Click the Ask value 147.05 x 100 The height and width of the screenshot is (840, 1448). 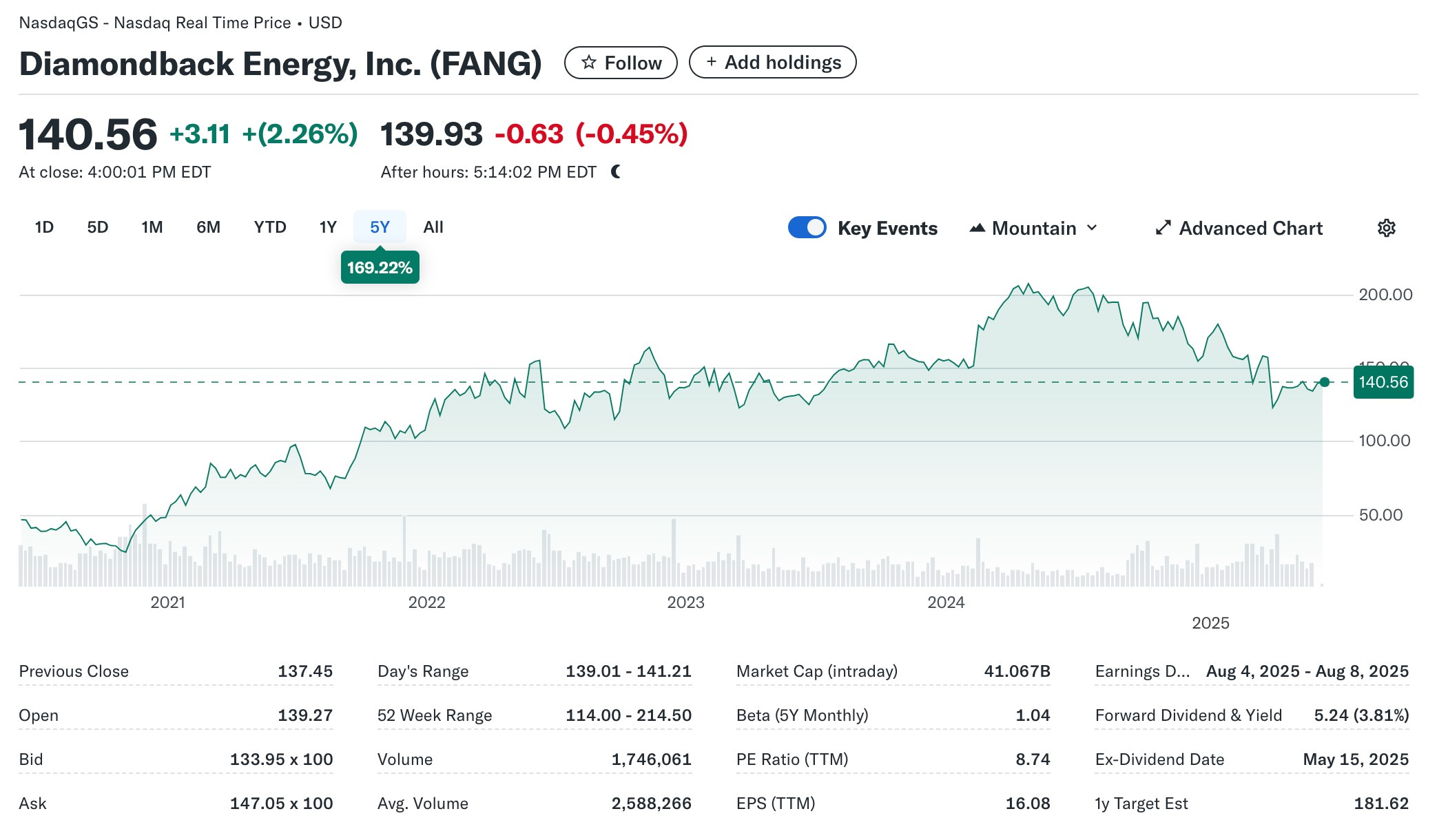point(281,804)
